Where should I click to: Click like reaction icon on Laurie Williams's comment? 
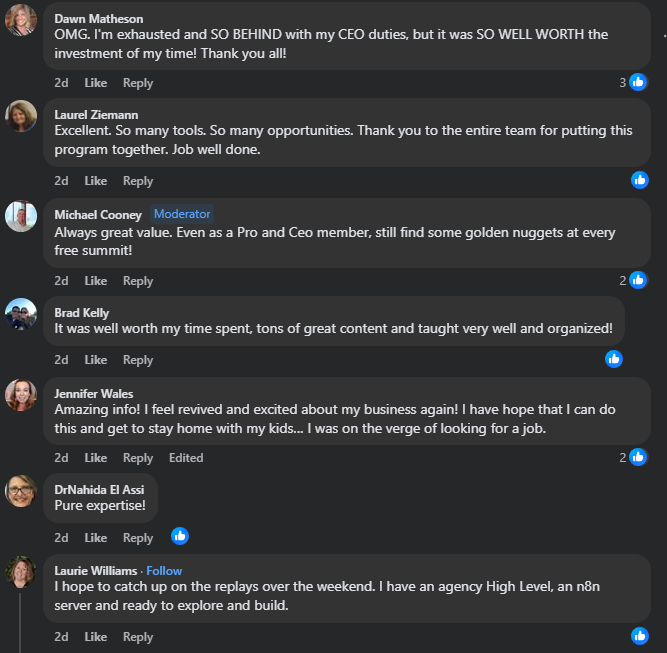640,635
